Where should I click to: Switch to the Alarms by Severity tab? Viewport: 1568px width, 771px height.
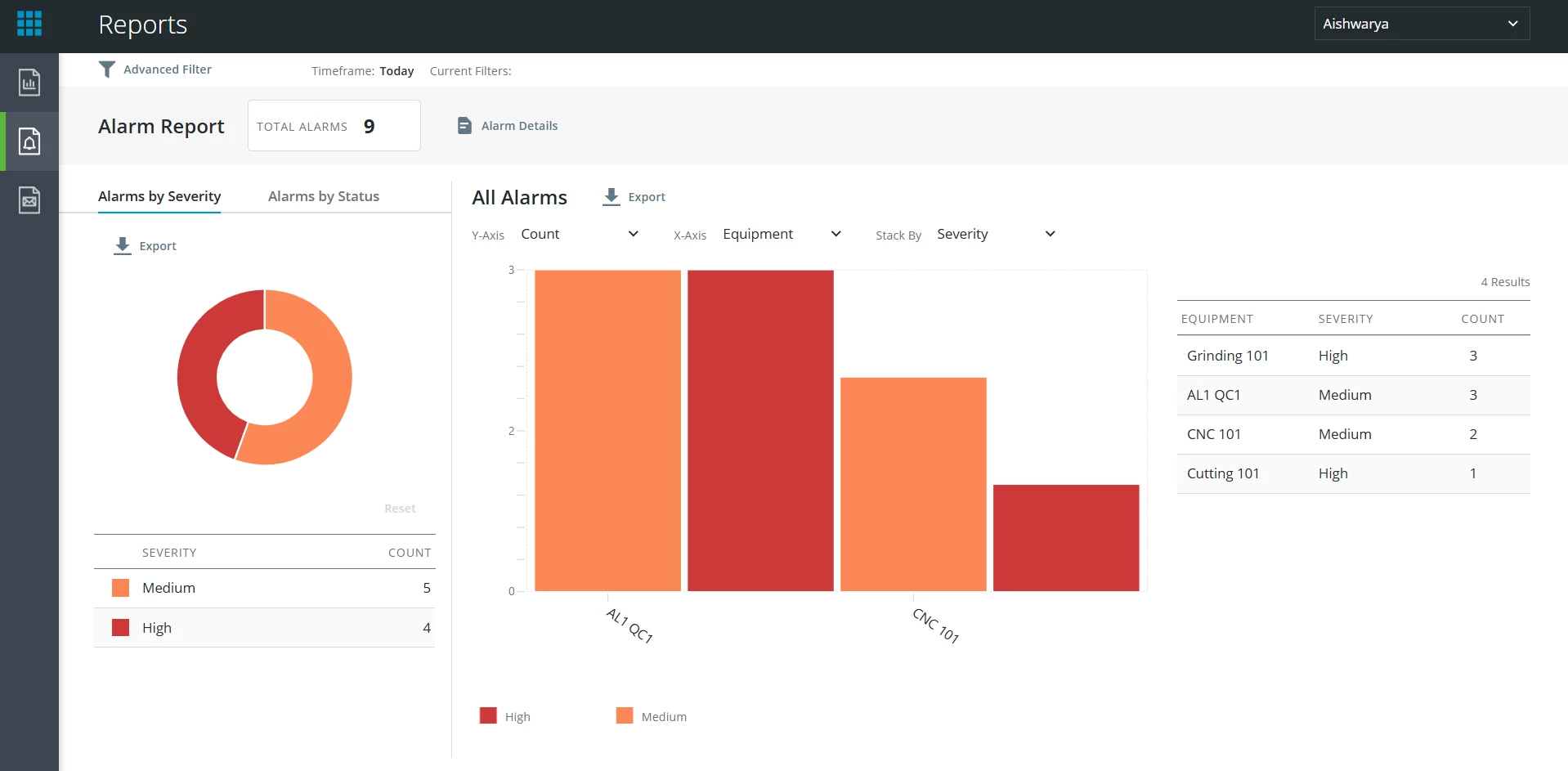[x=159, y=196]
